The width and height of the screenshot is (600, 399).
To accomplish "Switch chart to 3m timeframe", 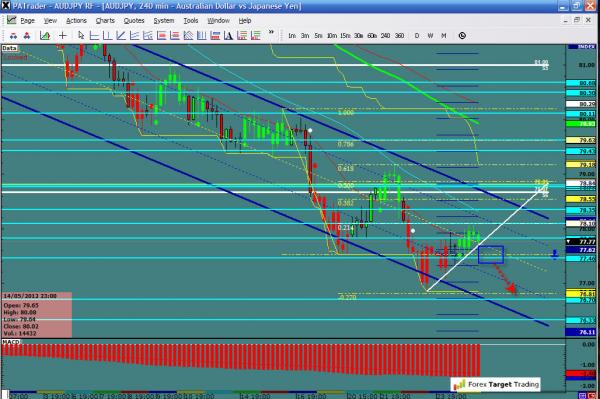I will [305, 36].
